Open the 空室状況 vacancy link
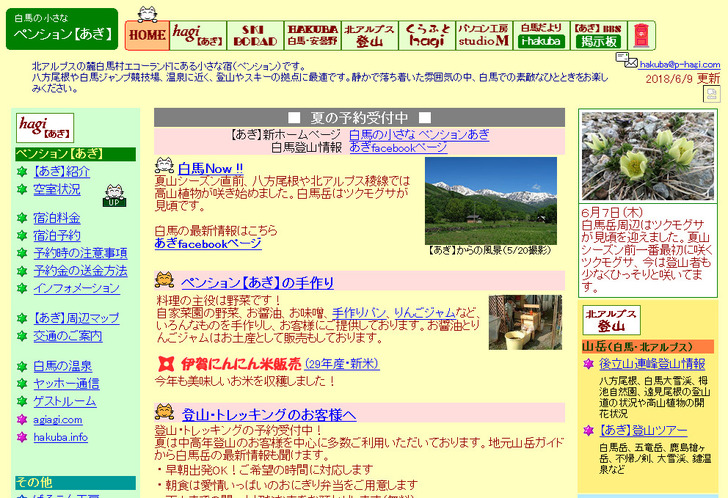 click(x=56, y=189)
